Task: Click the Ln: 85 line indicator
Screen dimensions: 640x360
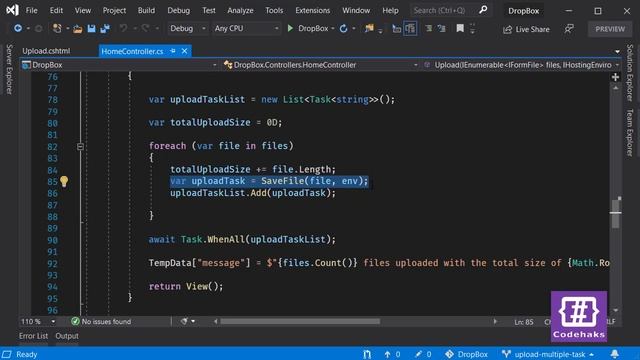Action: 524,322
